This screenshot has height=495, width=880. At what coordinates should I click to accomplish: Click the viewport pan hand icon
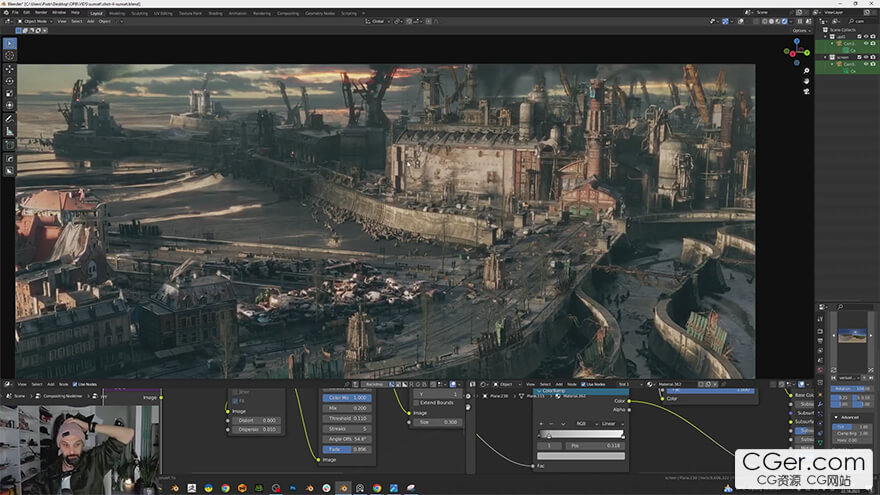coord(806,81)
